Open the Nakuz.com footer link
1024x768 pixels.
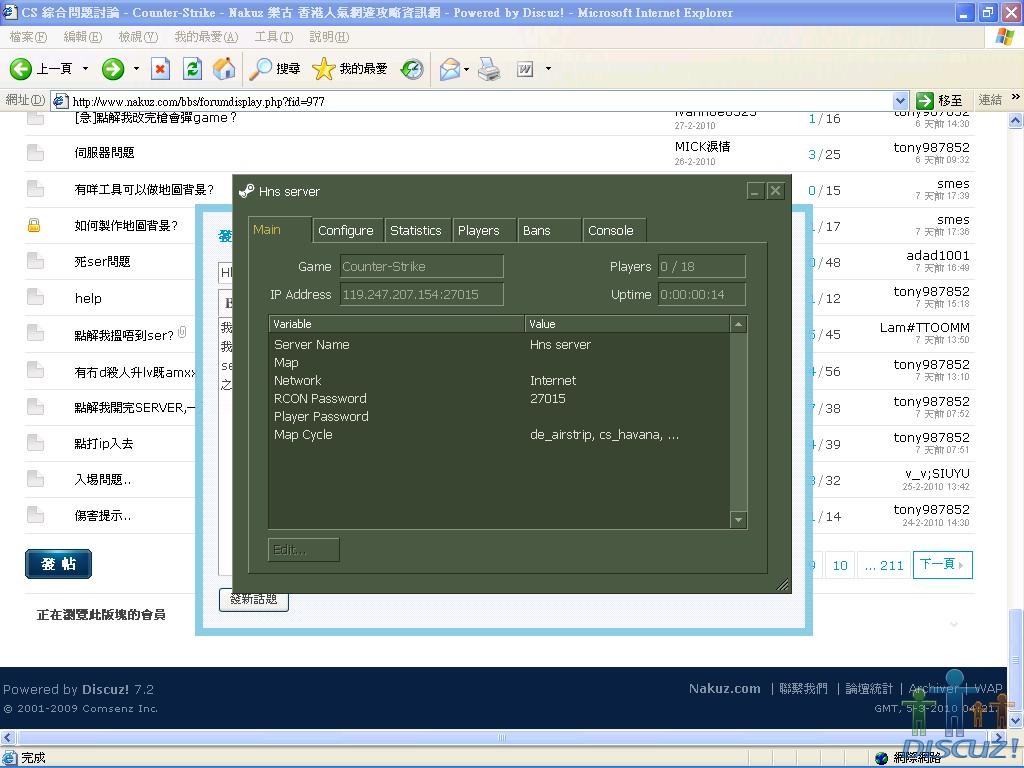coord(725,688)
